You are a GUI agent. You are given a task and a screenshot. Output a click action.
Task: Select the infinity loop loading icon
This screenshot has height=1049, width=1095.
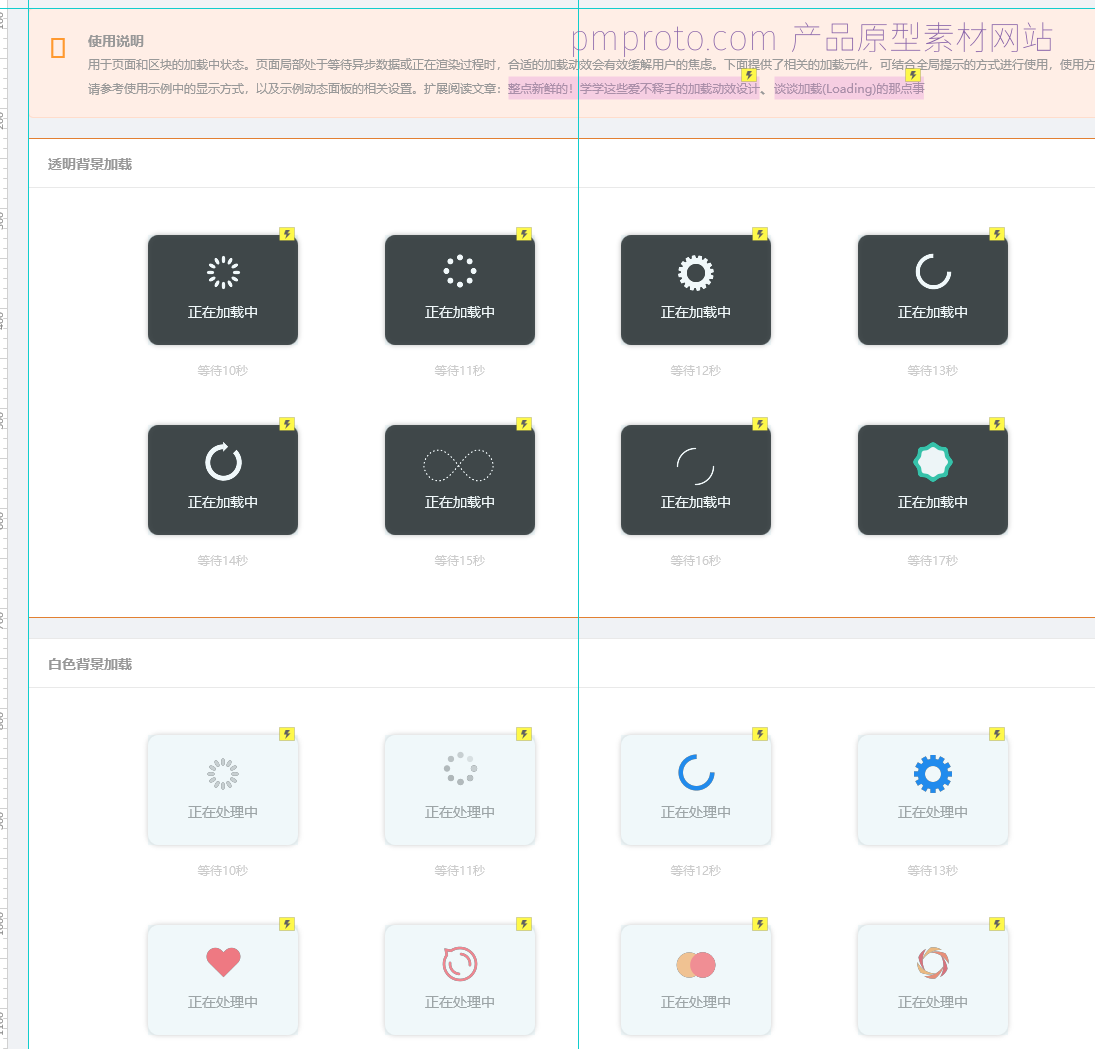click(459, 465)
